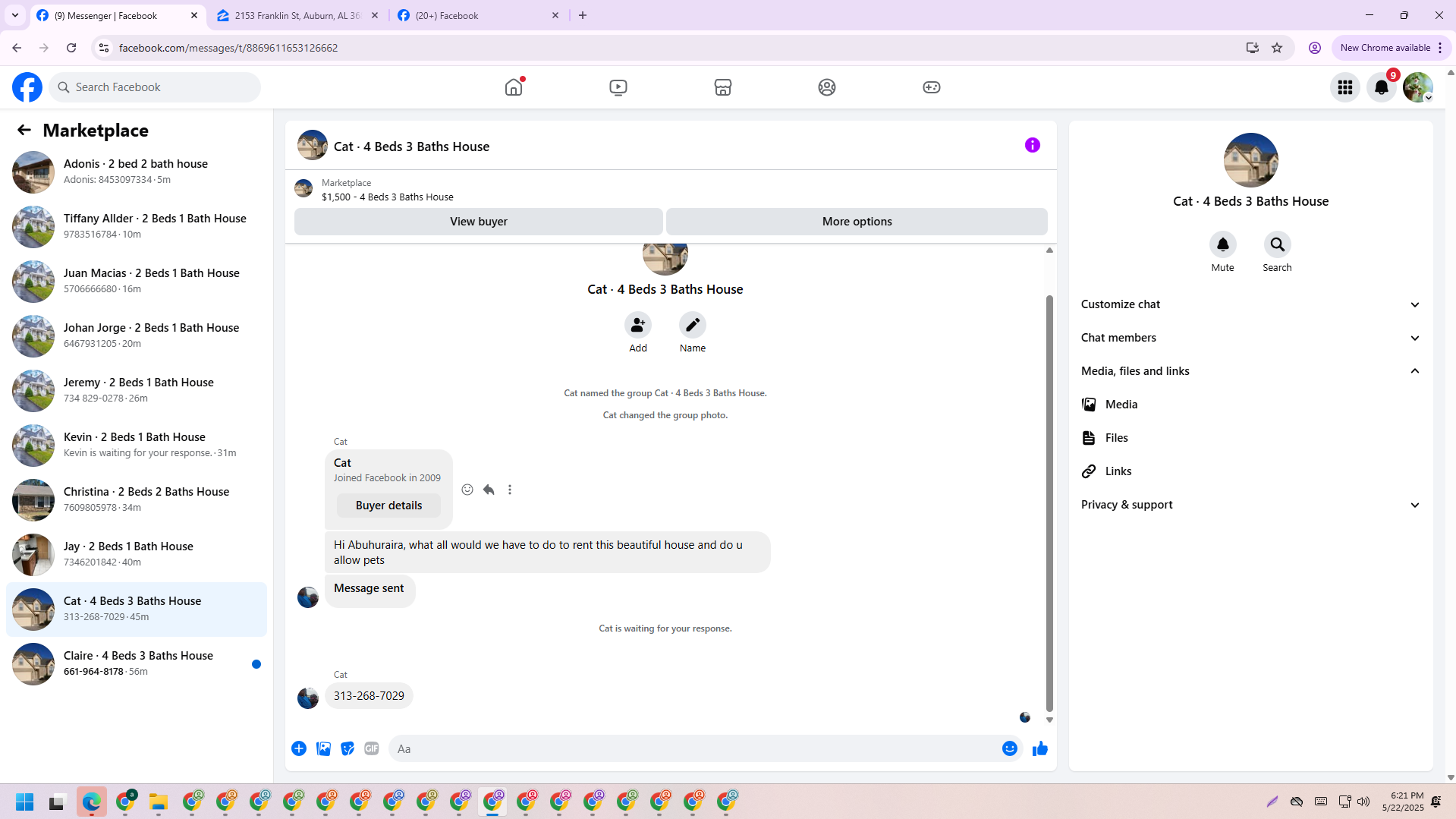Open the Facebook menu grid icon
The image size is (1456, 819).
pyautogui.click(x=1345, y=87)
